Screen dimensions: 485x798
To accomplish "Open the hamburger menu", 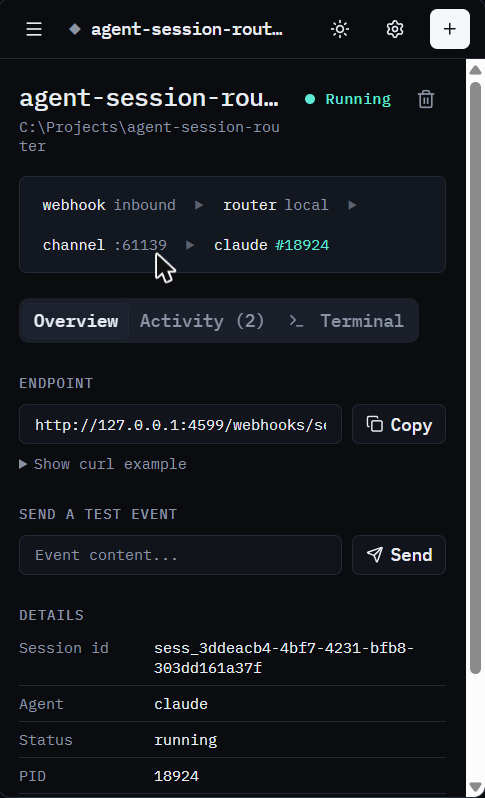I will (34, 29).
